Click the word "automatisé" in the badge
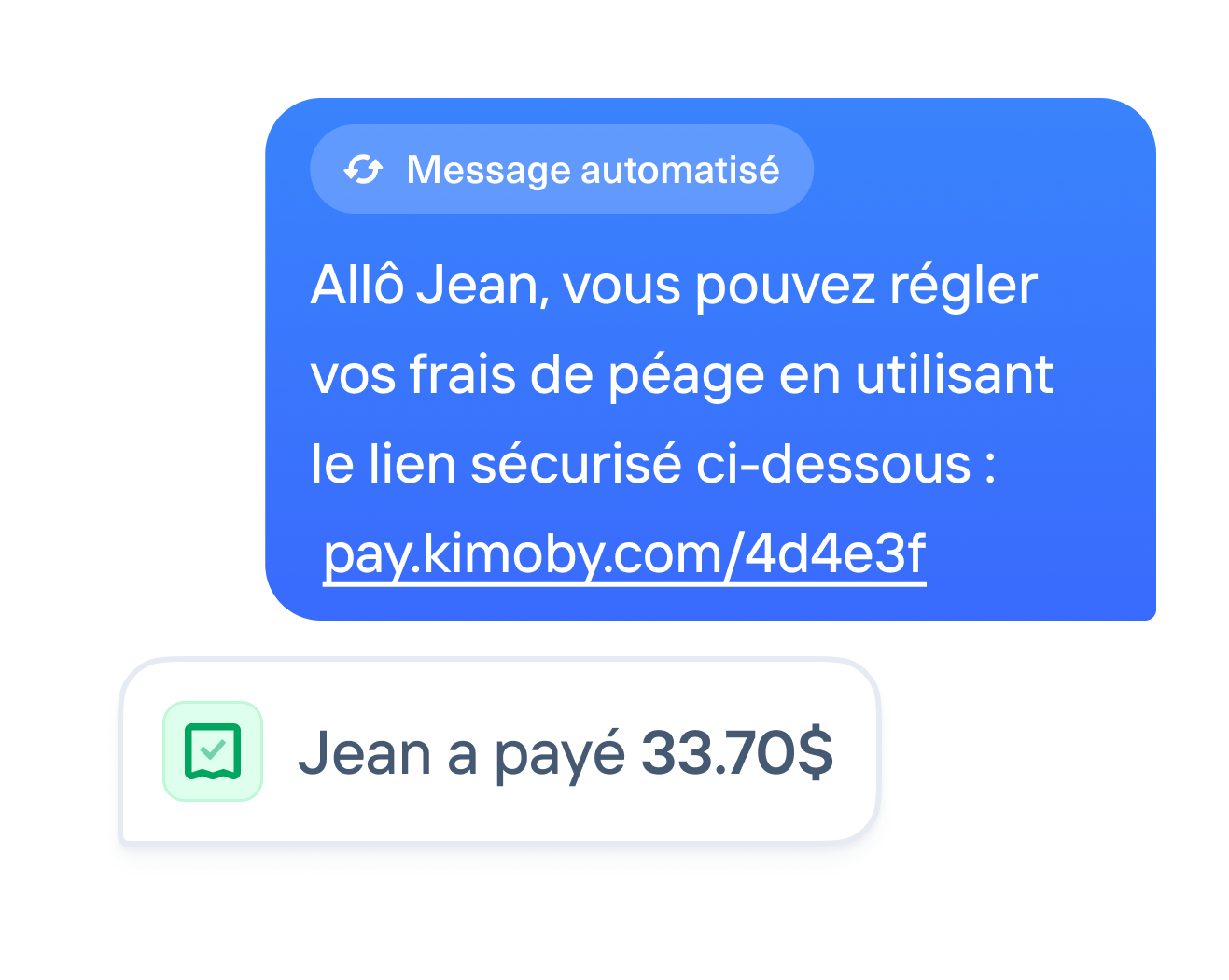 [x=680, y=169]
